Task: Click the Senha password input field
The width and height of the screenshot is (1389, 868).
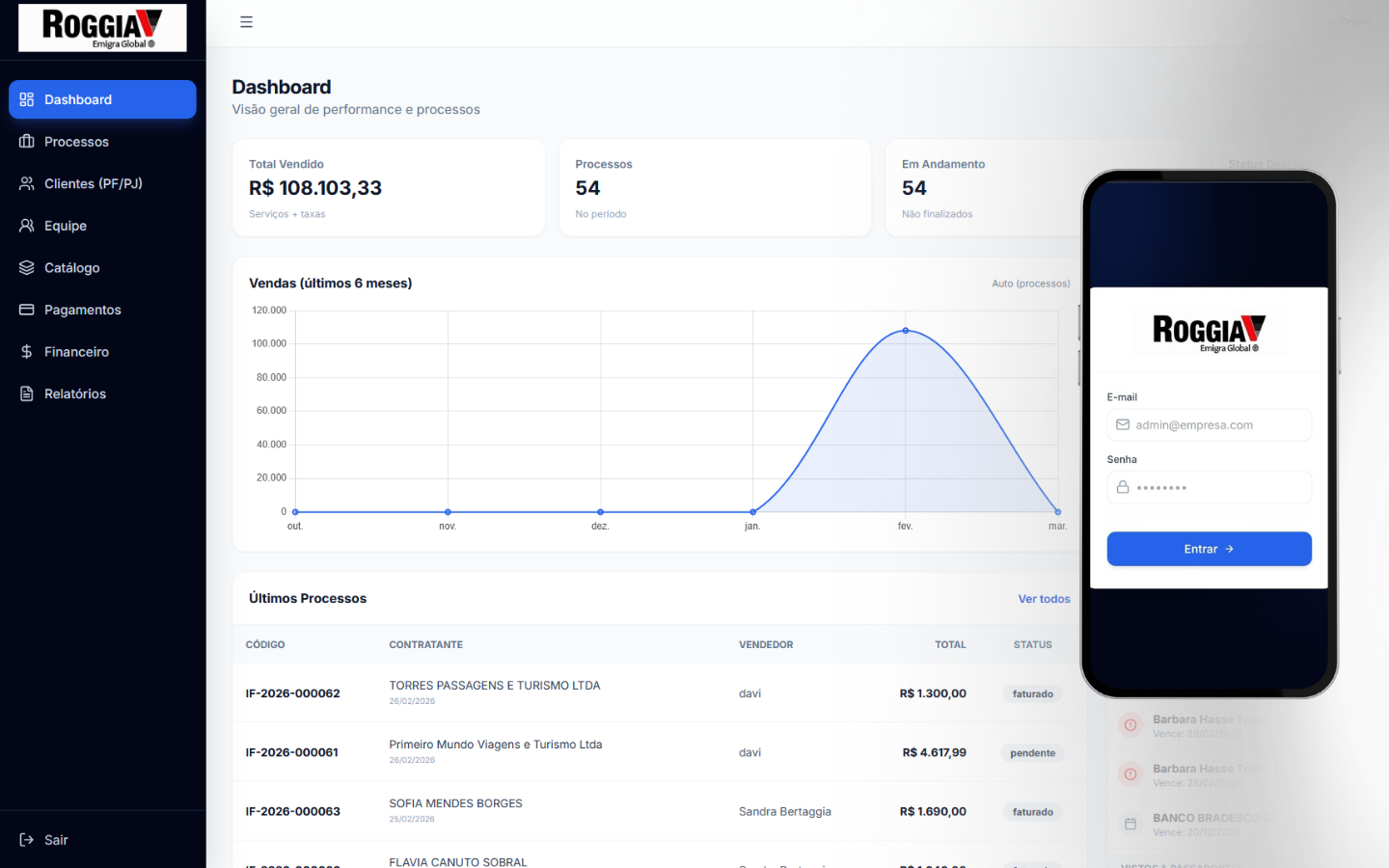Action: tap(1209, 487)
